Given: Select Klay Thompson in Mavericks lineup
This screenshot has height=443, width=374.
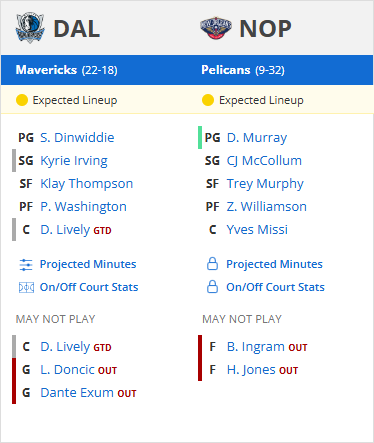Looking at the screenshot, I should 87,184.
